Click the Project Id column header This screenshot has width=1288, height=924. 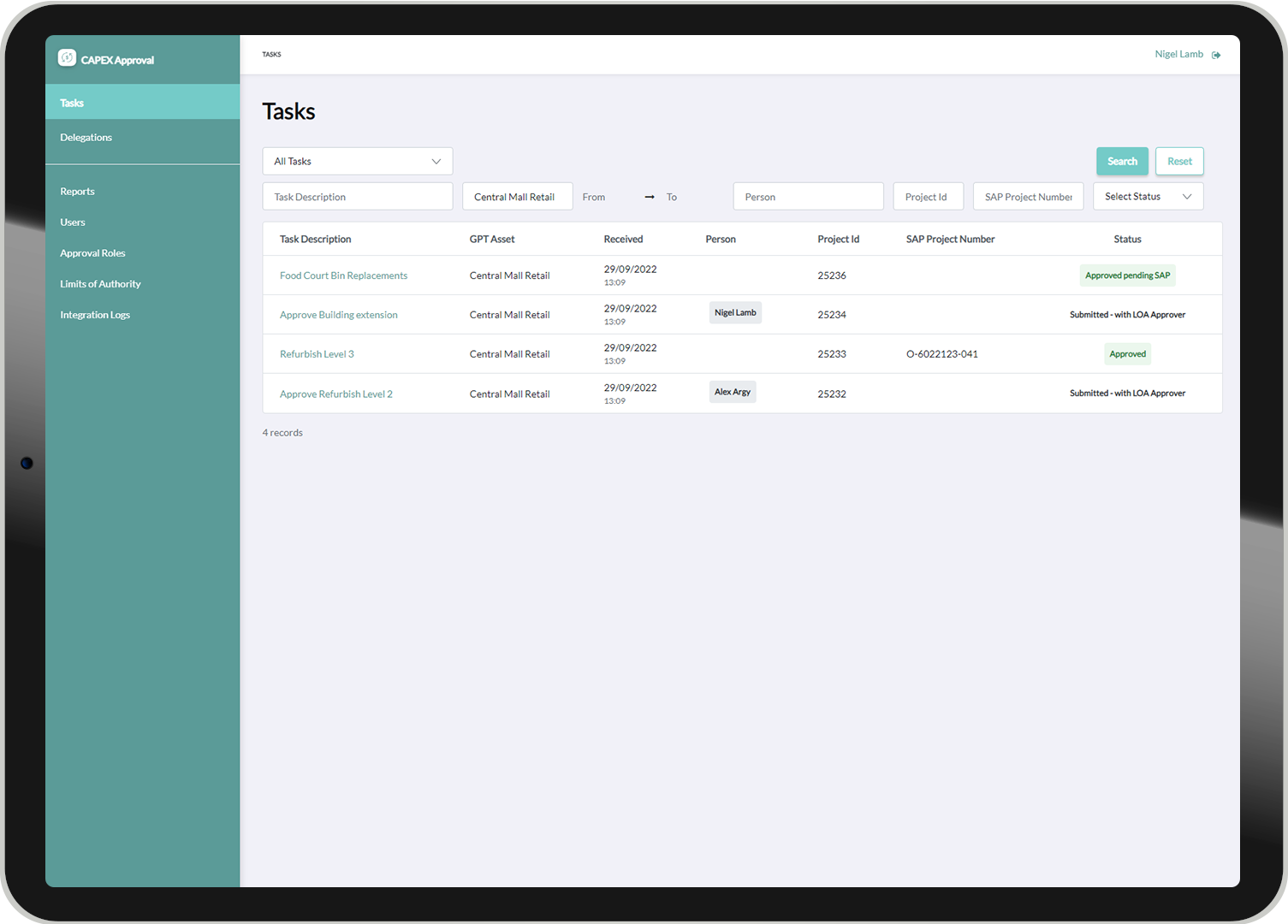(838, 240)
